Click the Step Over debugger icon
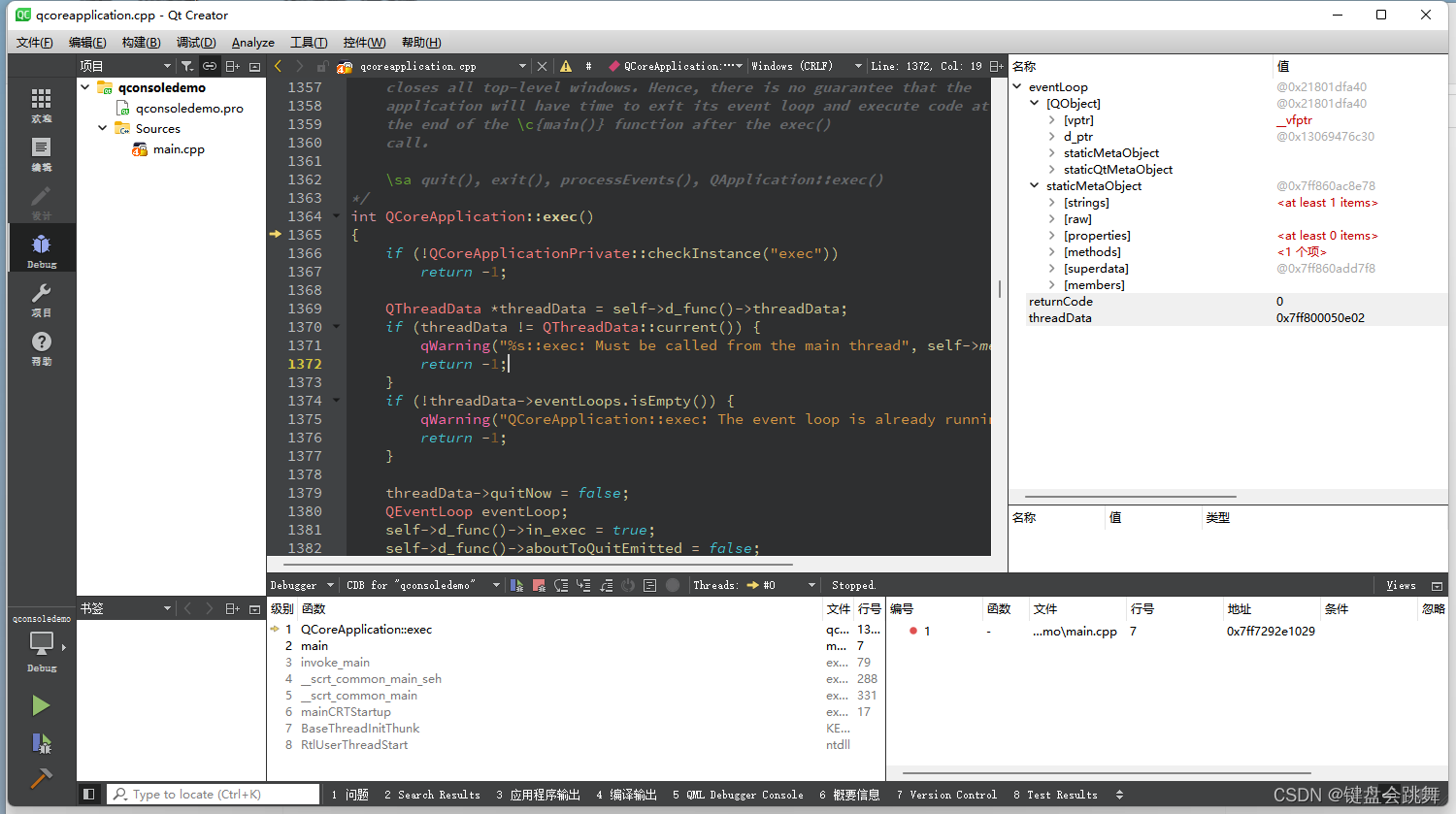Screen dimensions: 1456x814 561,585
